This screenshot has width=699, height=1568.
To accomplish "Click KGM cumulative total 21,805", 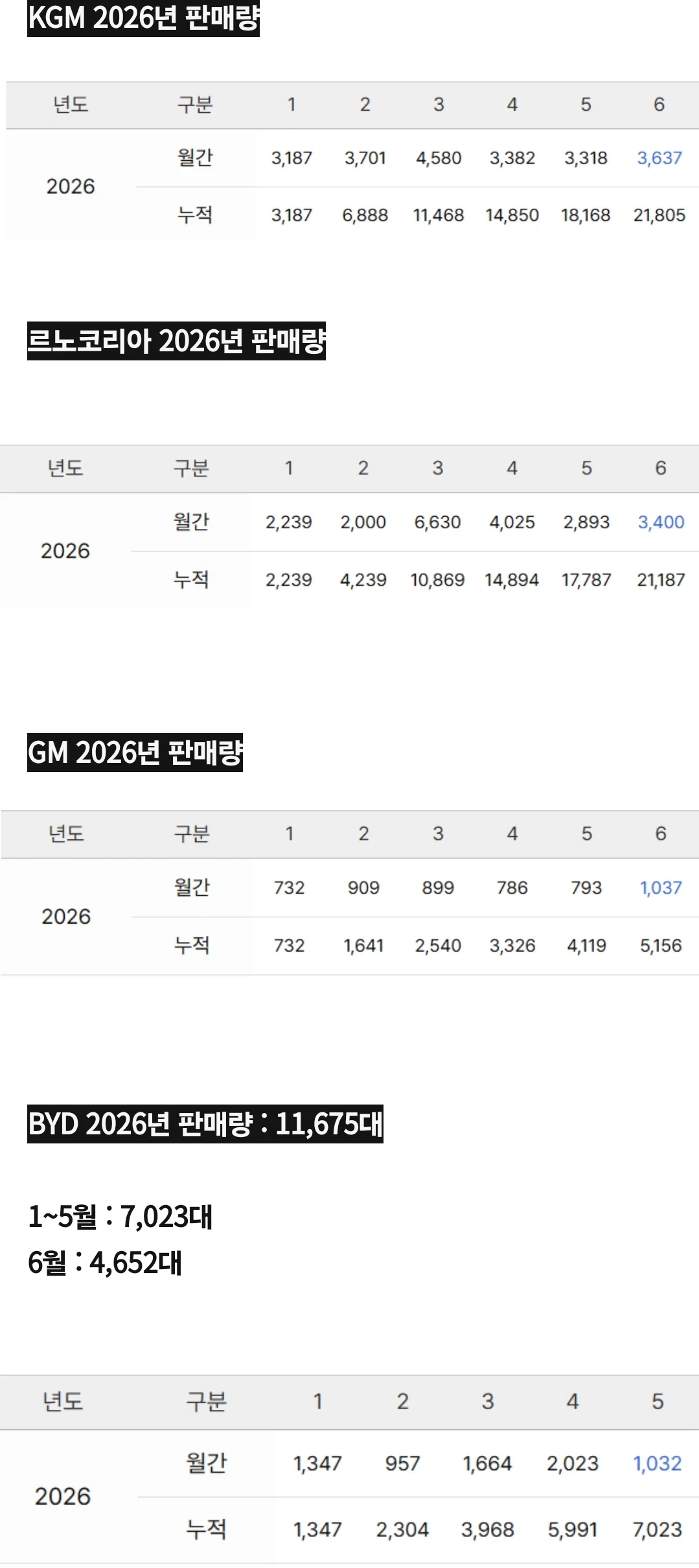I will coord(659,215).
